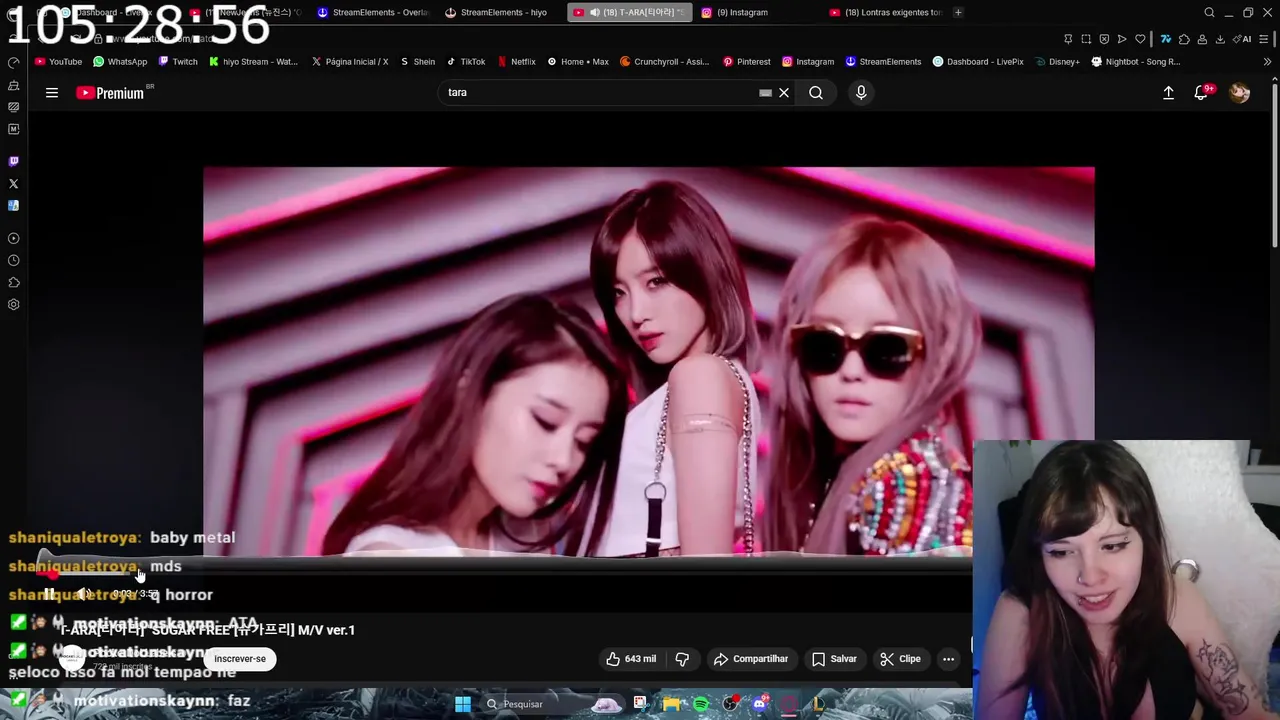Image resolution: width=1280 pixels, height=720 pixels.
Task: Open the speedometer icon in browser sidebar
Action: (13, 62)
